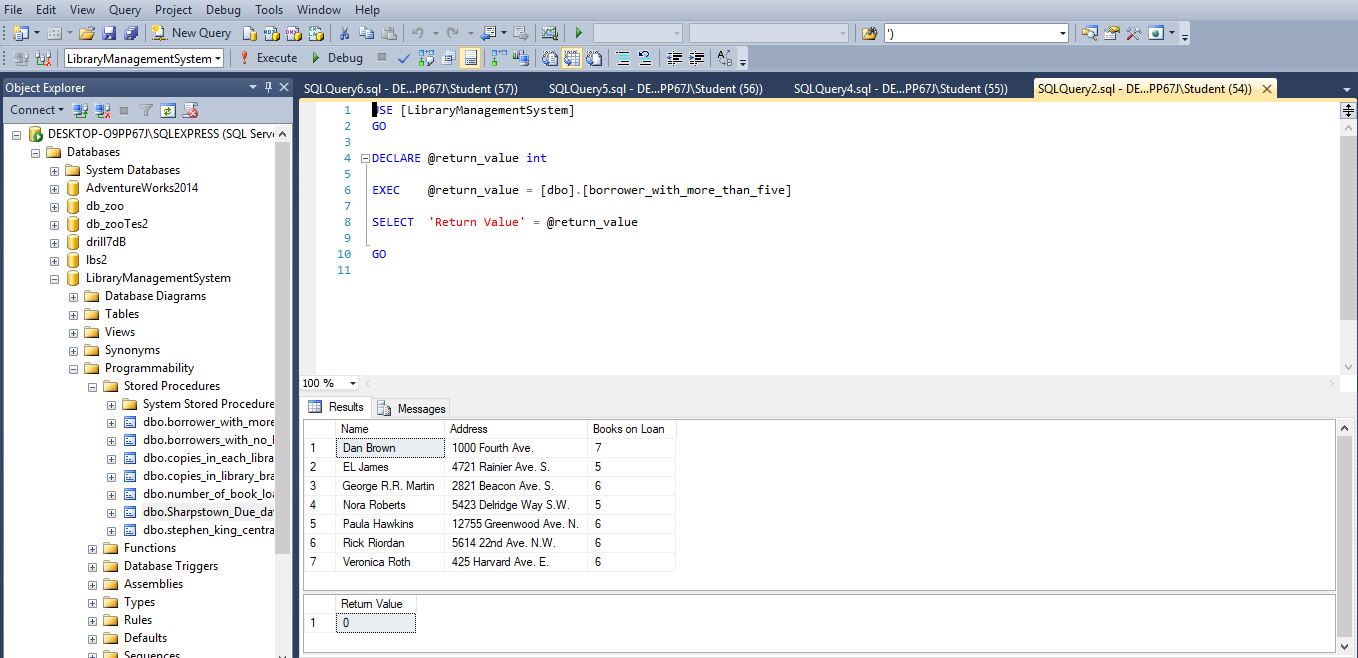Open the Activity Monitor icon

point(550,33)
